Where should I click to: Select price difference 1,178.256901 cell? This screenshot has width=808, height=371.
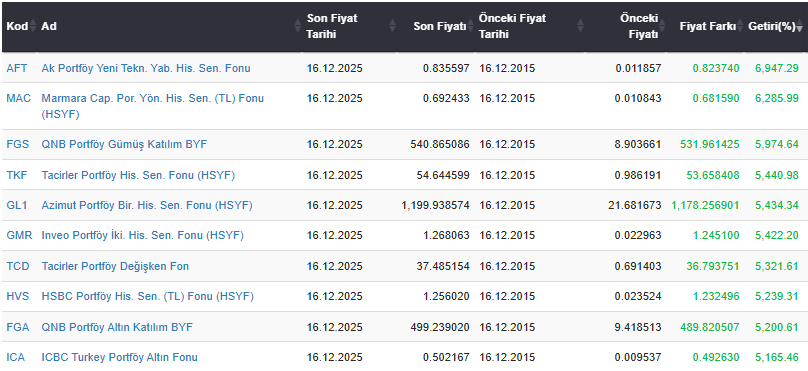[x=705, y=205]
